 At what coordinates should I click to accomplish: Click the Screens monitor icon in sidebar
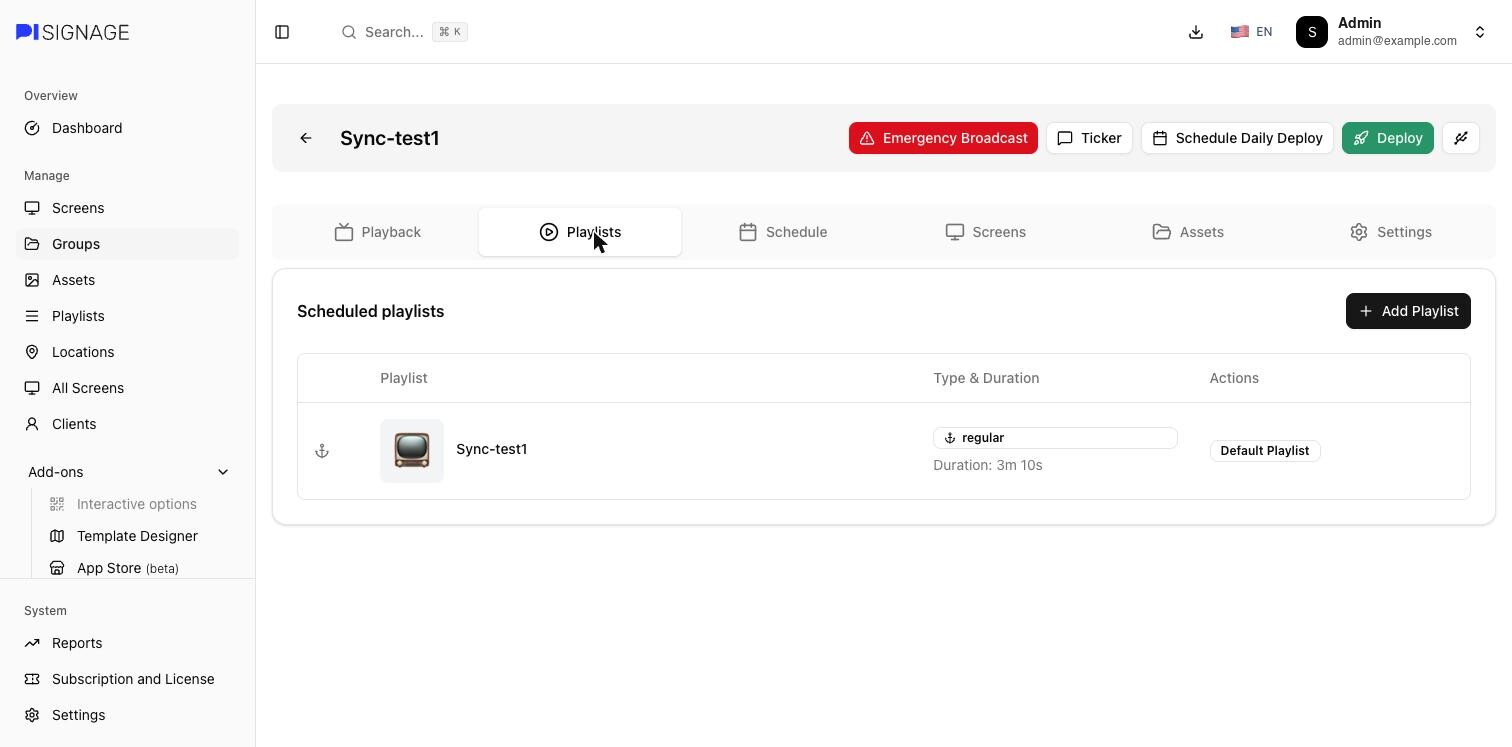coord(32,208)
